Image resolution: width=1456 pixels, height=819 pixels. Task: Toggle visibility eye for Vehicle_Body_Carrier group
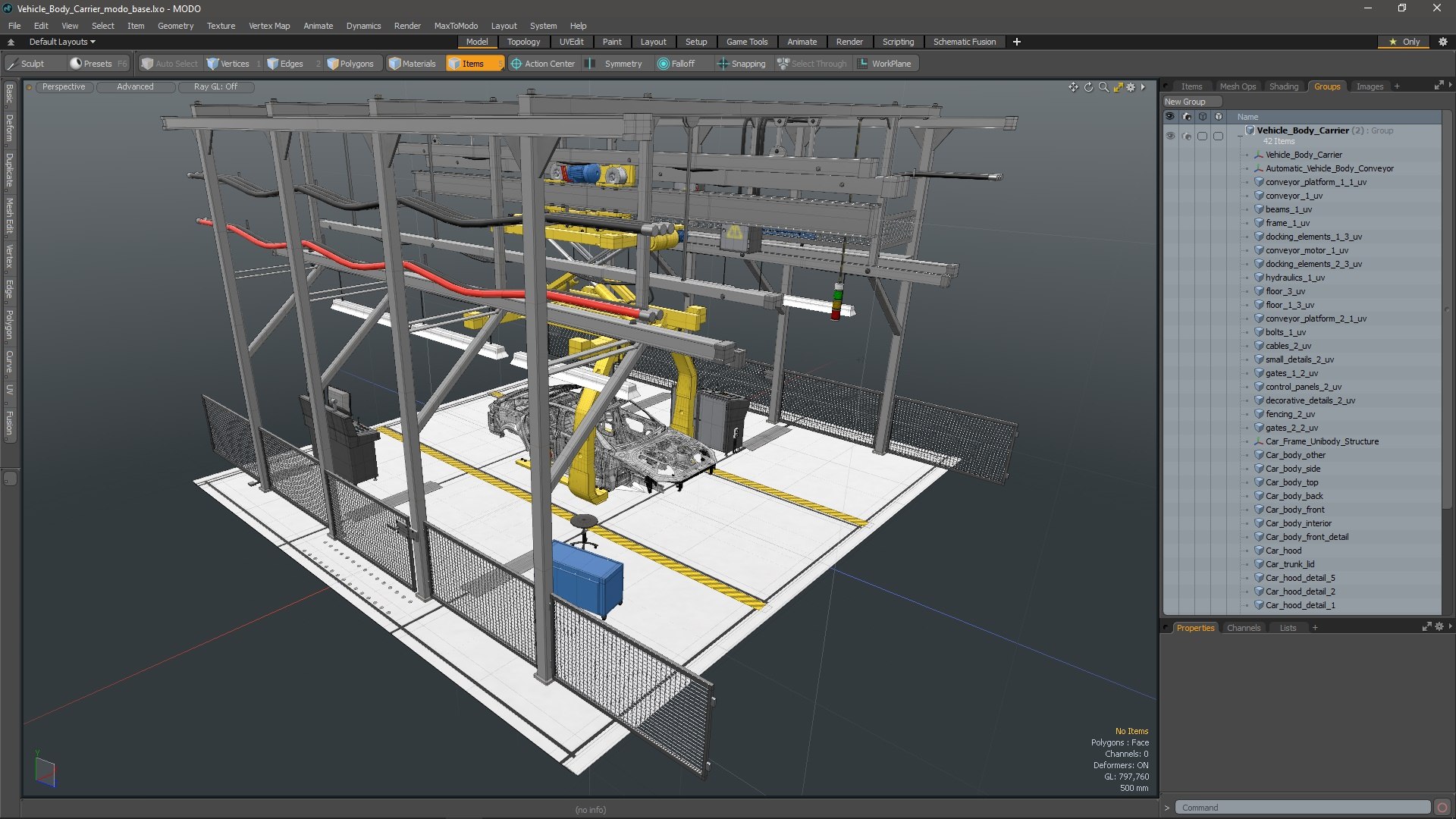1170,136
